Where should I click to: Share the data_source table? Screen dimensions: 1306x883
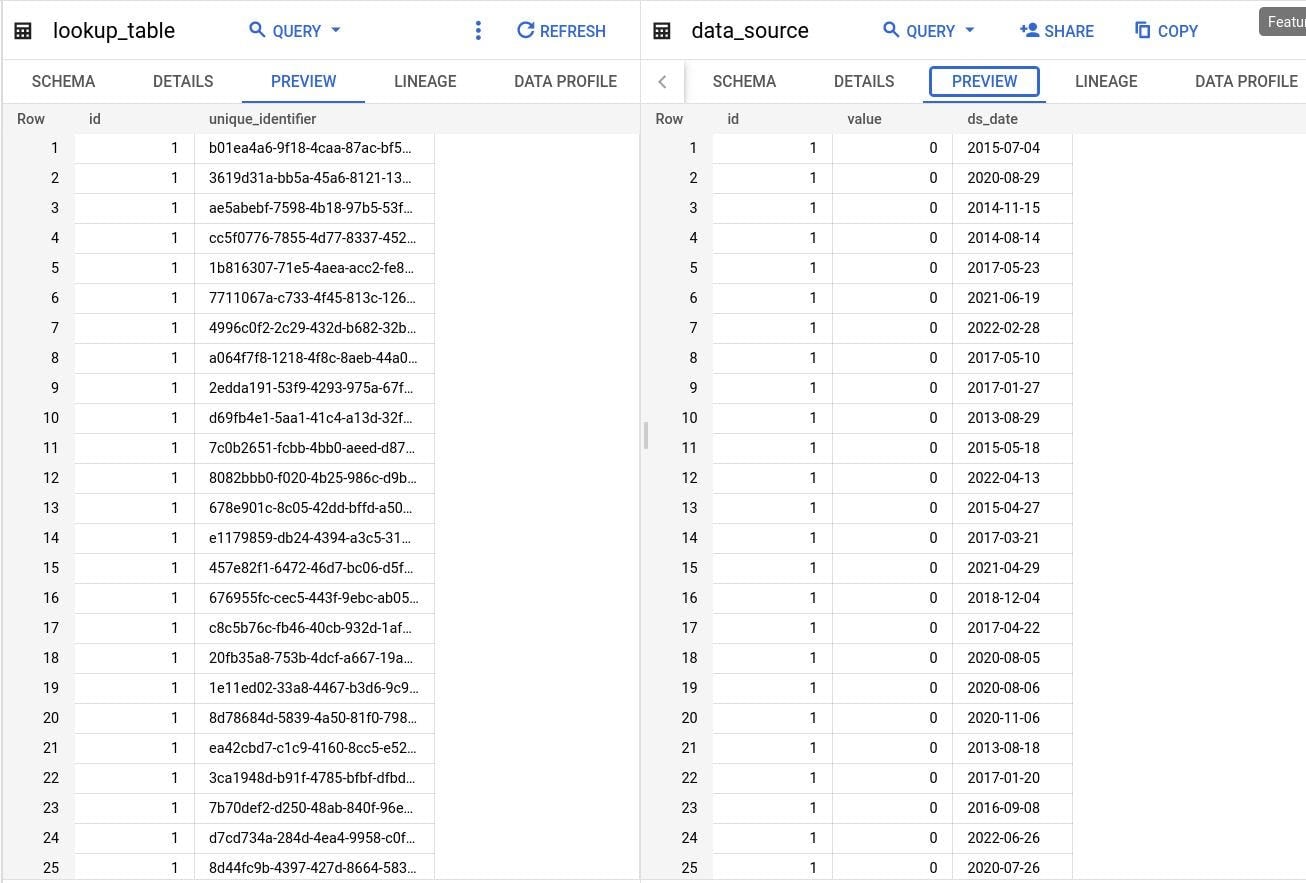point(1057,31)
